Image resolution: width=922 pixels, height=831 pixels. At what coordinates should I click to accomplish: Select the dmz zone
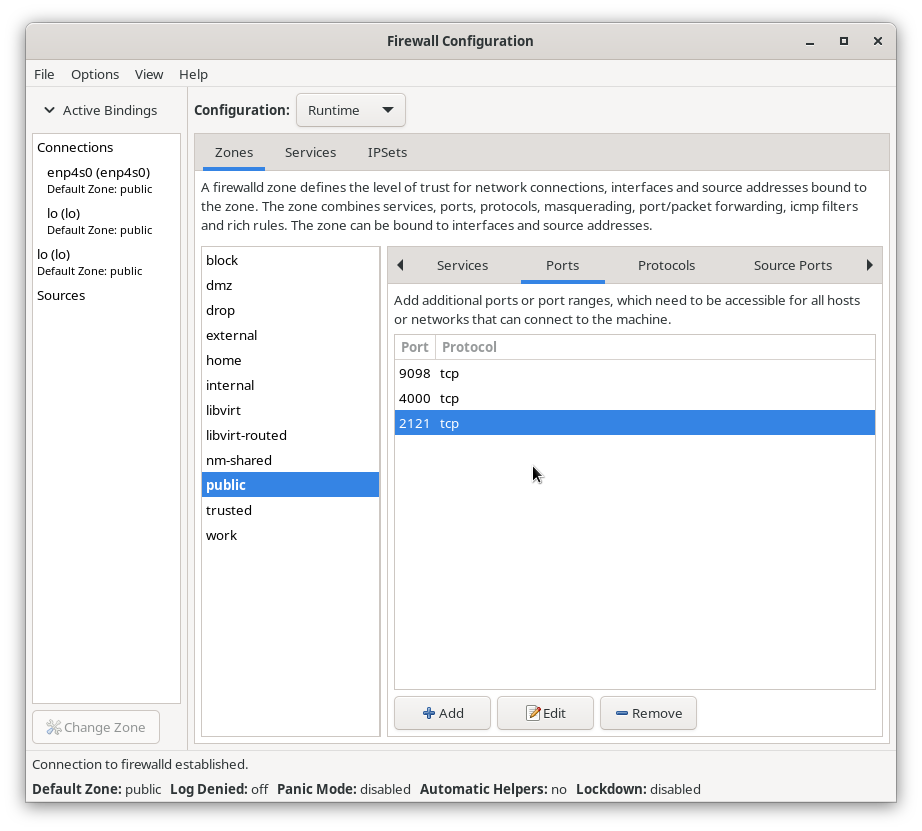[290, 285]
